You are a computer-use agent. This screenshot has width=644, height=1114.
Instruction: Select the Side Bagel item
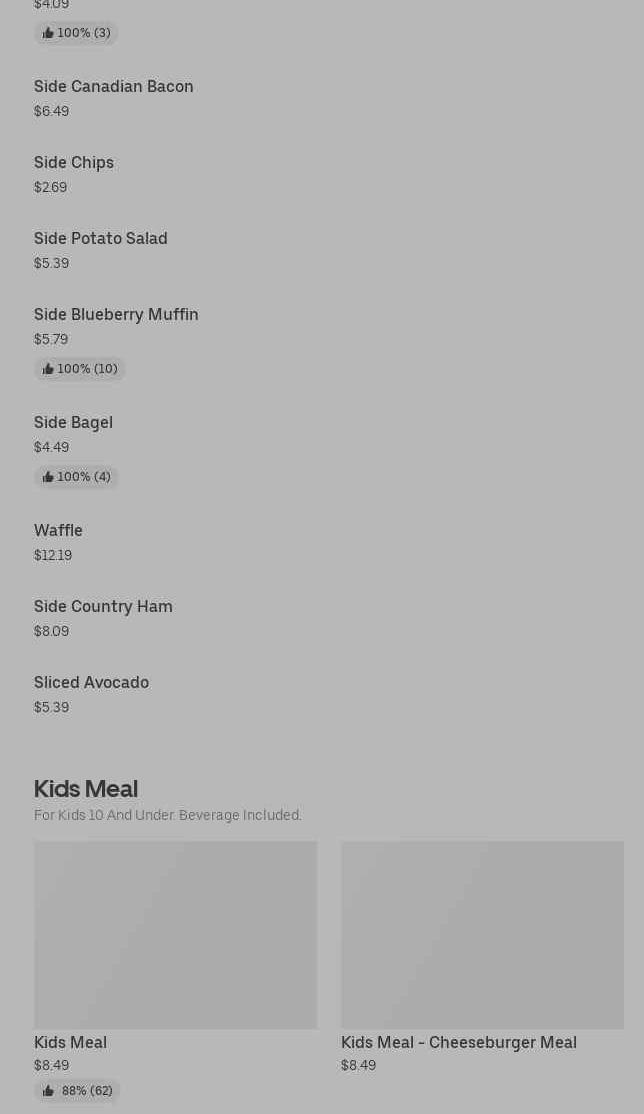point(73,422)
